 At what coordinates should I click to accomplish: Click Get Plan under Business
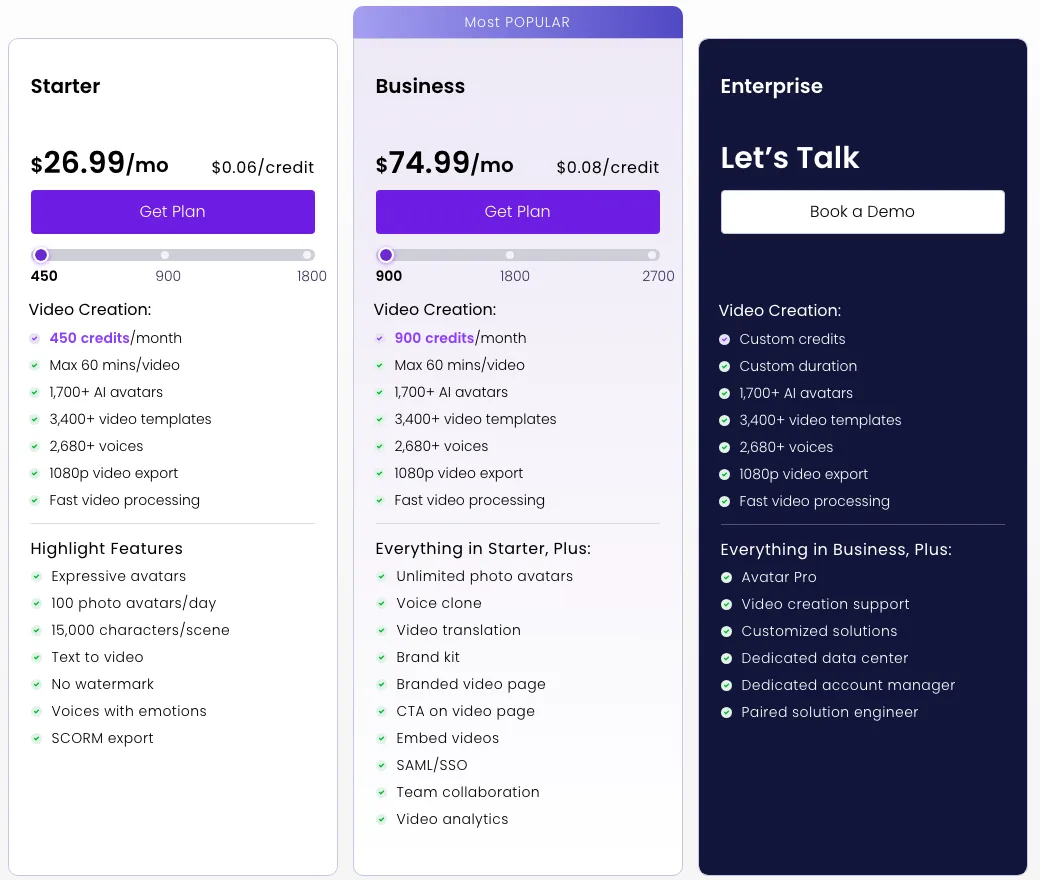517,212
